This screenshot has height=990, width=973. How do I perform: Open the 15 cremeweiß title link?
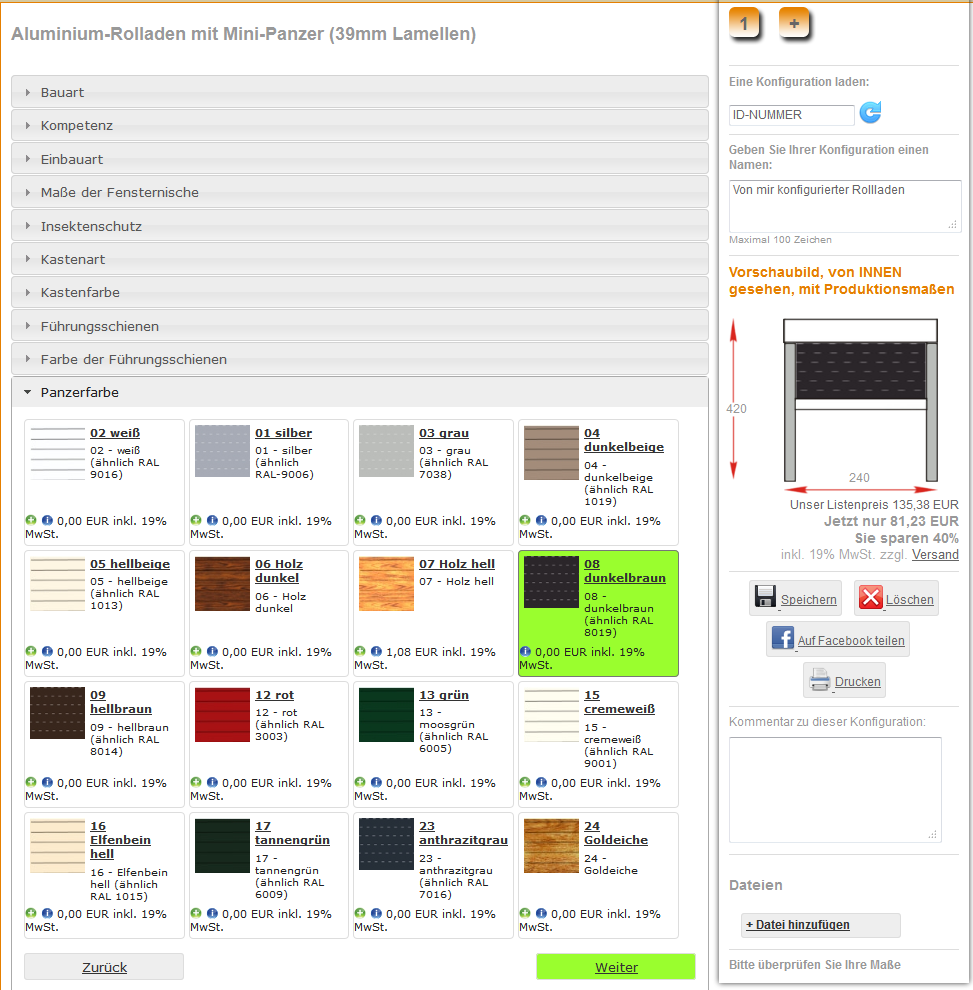[619, 701]
